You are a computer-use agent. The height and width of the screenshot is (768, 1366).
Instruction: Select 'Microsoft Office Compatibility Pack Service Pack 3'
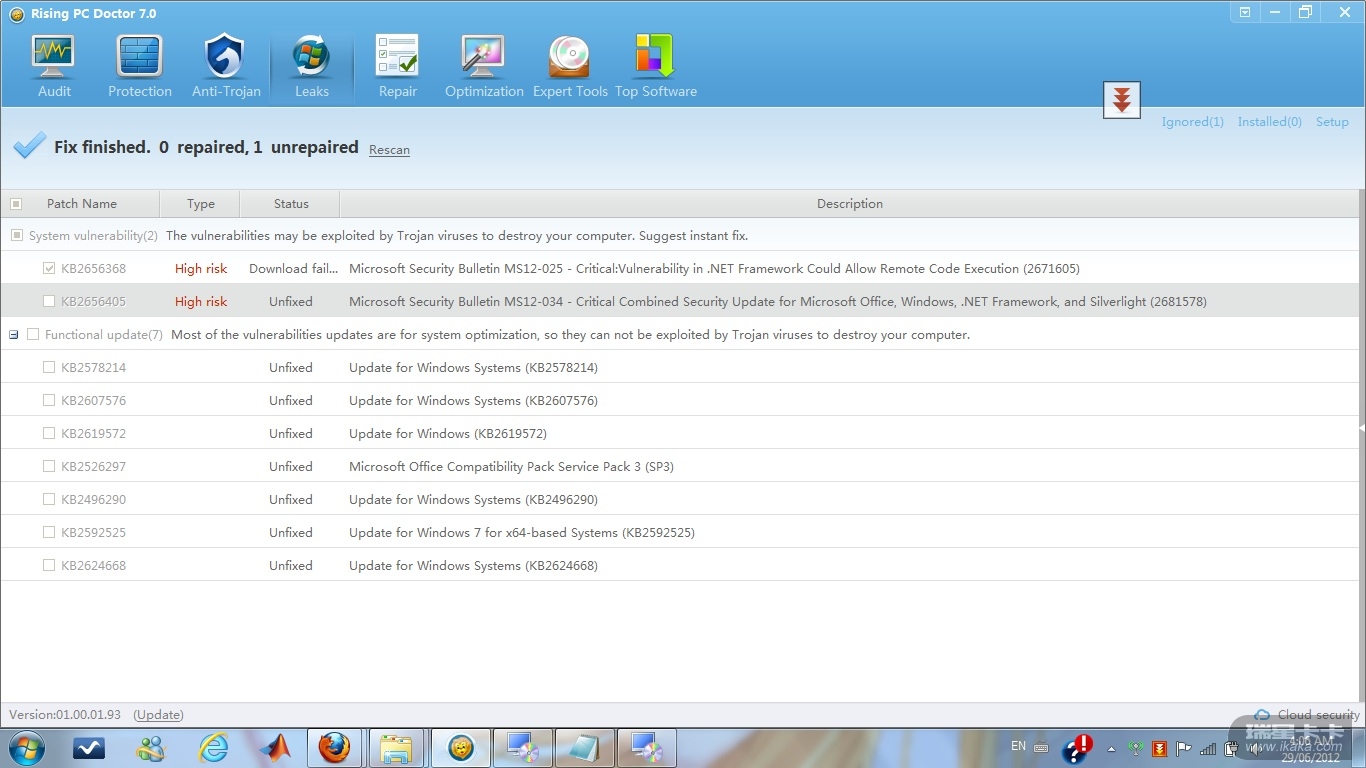point(512,467)
